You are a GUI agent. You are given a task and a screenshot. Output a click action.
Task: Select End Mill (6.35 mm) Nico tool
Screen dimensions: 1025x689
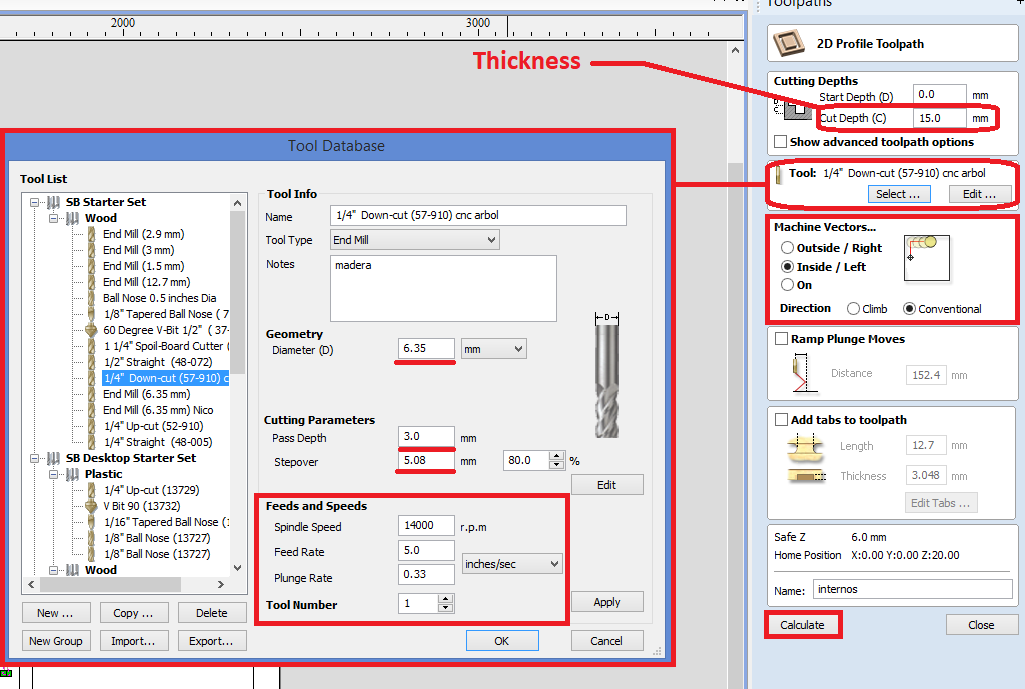(x=158, y=410)
